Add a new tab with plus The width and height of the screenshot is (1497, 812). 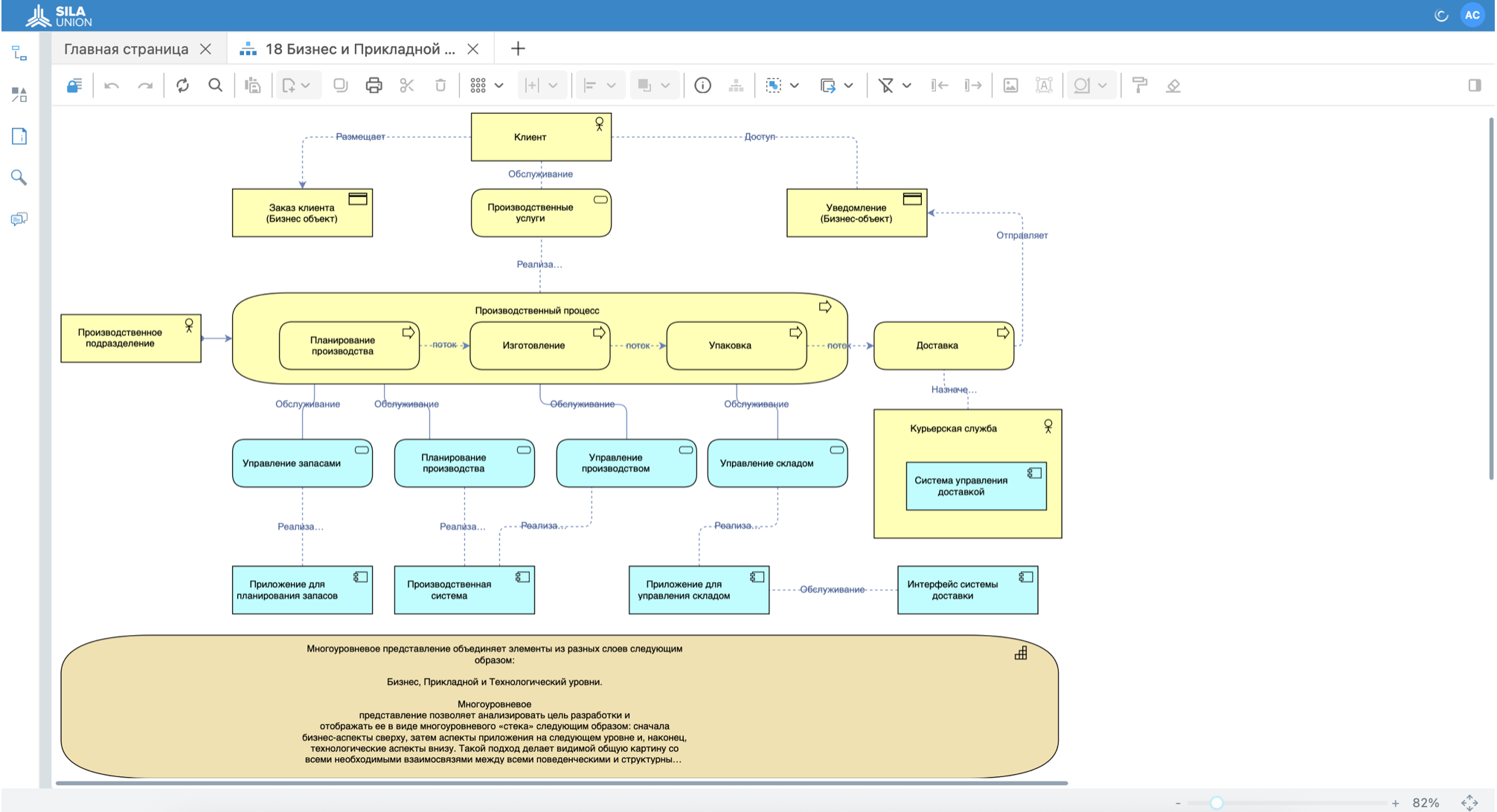tap(518, 49)
